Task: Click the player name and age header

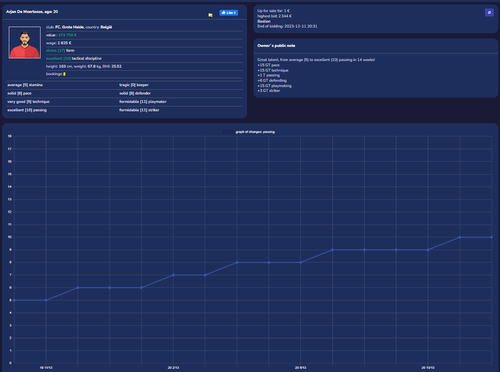Action: (32, 12)
